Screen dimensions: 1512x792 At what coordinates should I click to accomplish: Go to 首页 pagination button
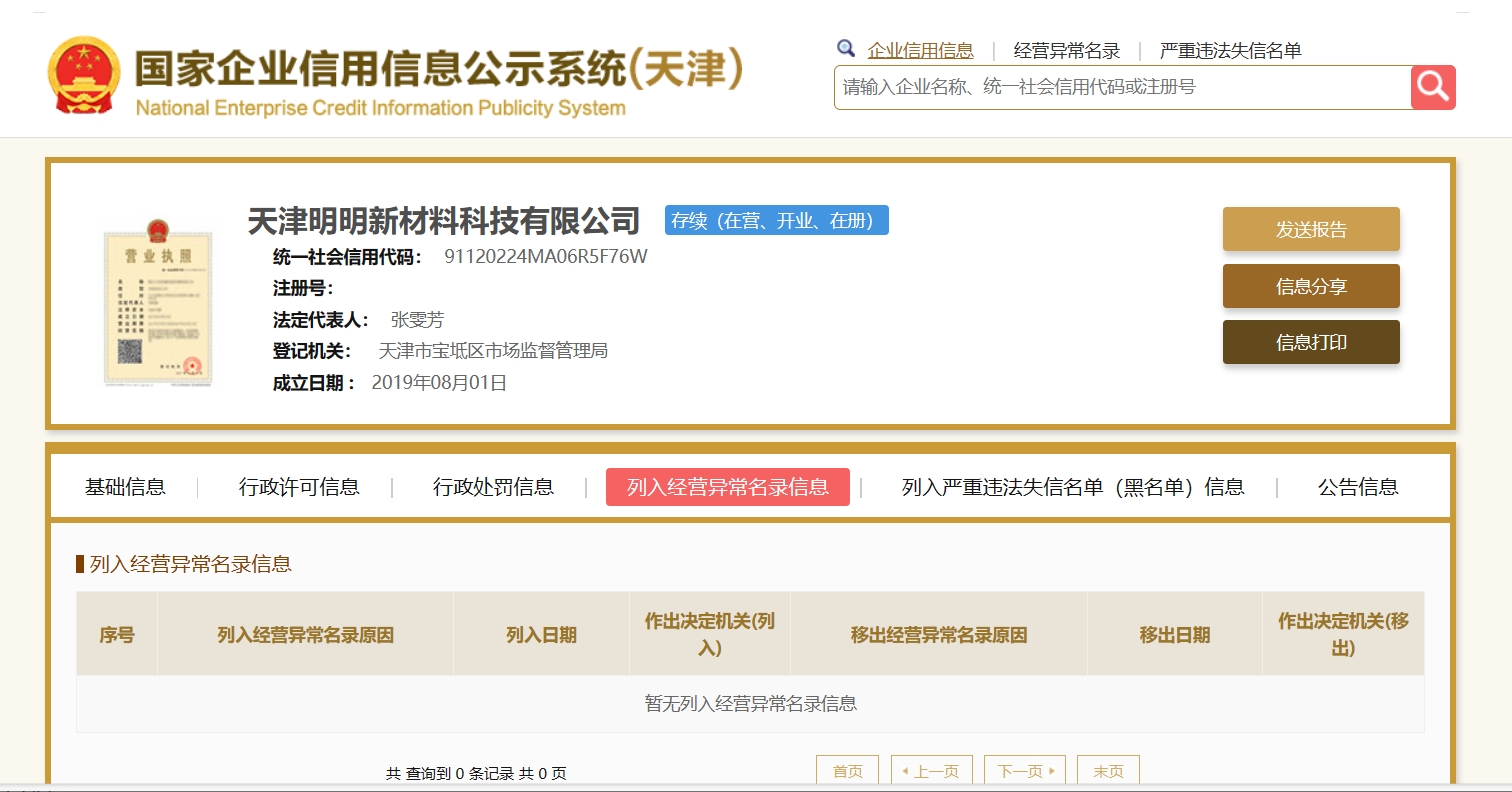[x=847, y=771]
